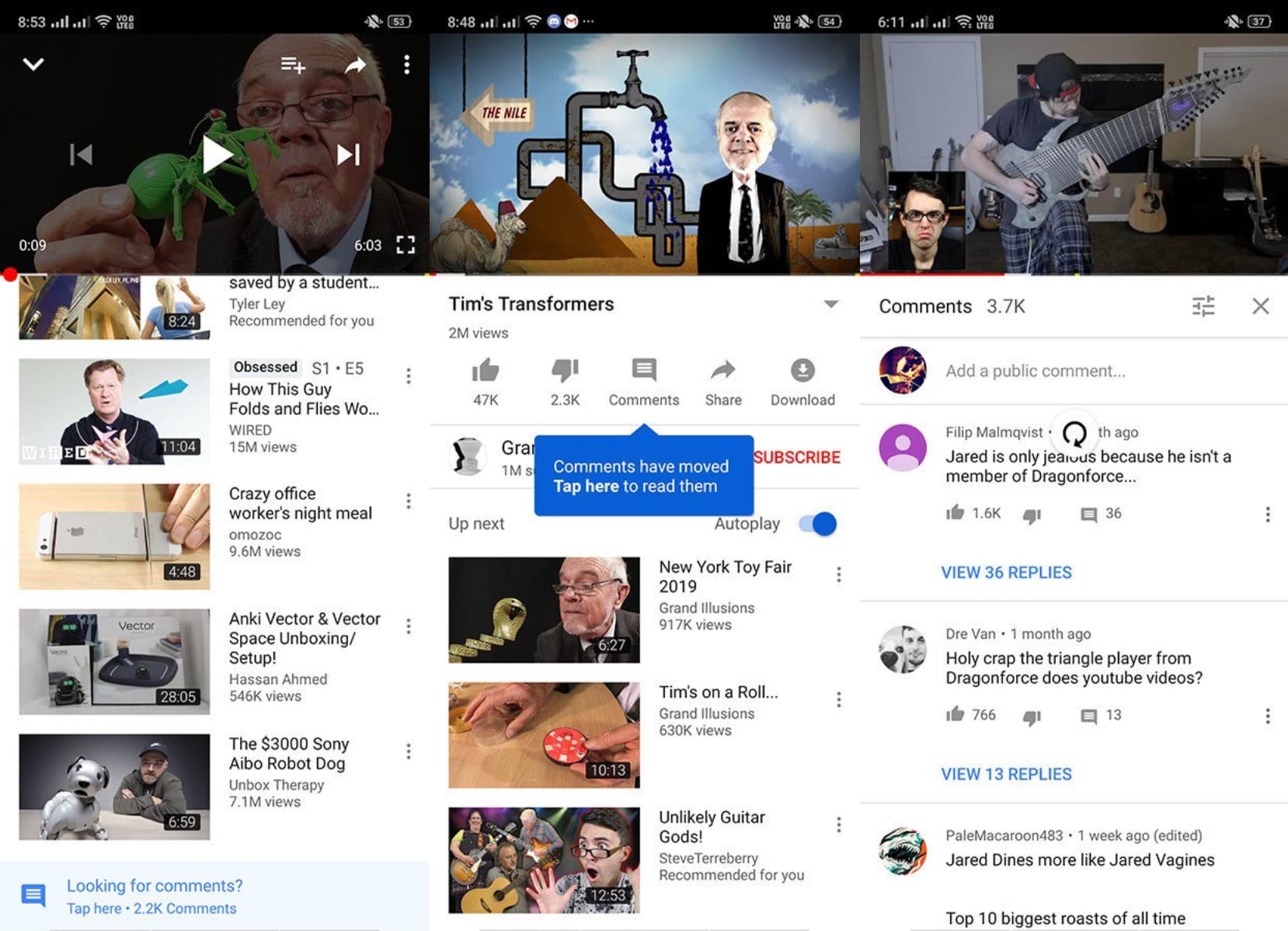1288x931 pixels.
Task: Expand Tim's Transformers video description
Action: click(x=830, y=304)
